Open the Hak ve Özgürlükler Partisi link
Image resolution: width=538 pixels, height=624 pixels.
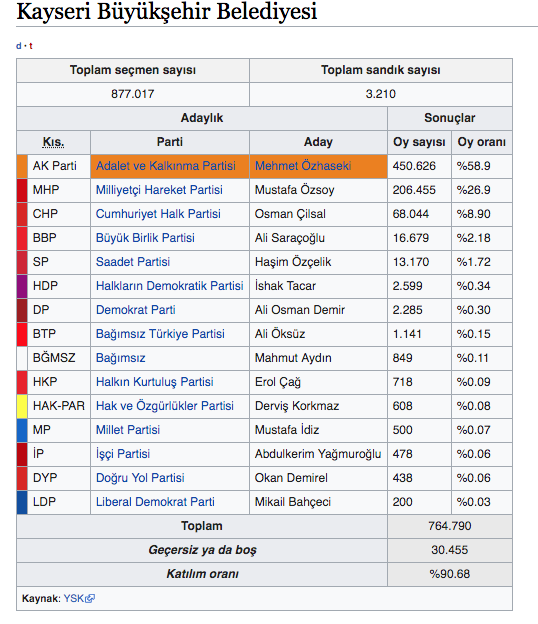click(x=165, y=406)
